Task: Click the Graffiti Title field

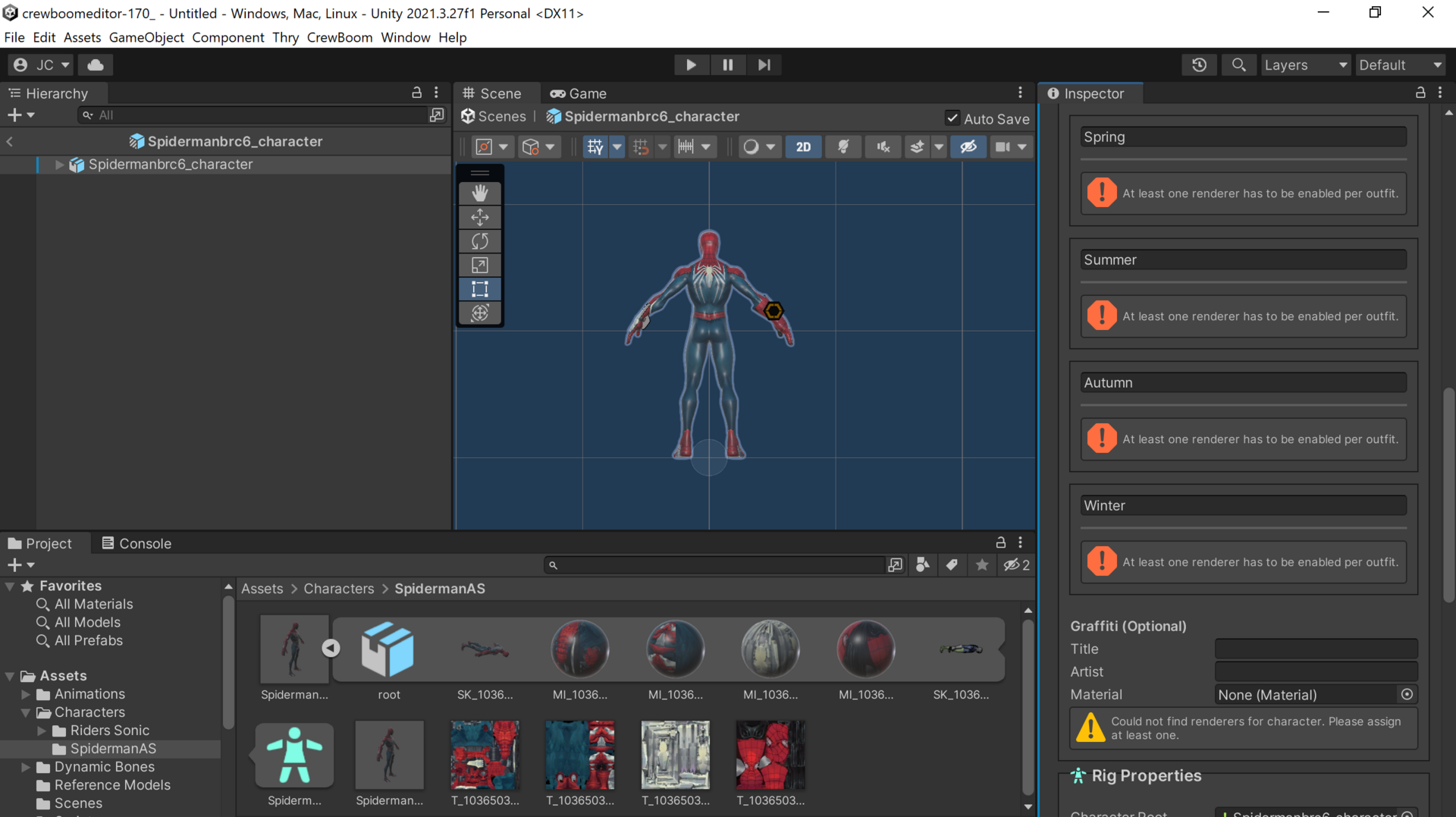Action: [x=1316, y=649]
